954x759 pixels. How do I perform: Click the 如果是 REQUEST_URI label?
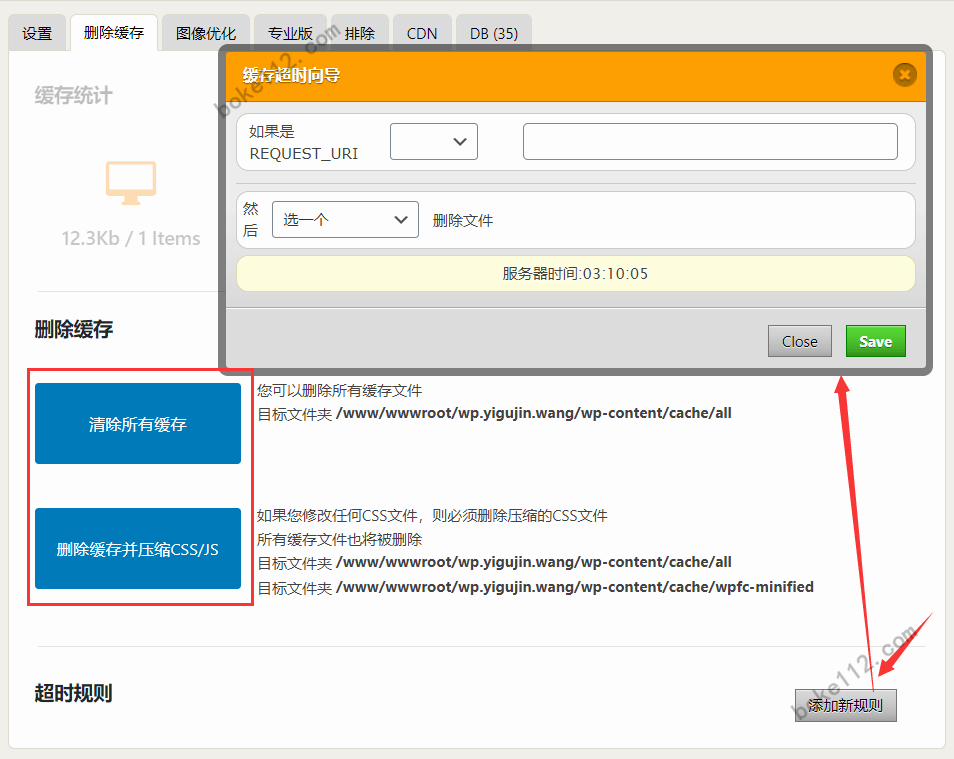(303, 142)
